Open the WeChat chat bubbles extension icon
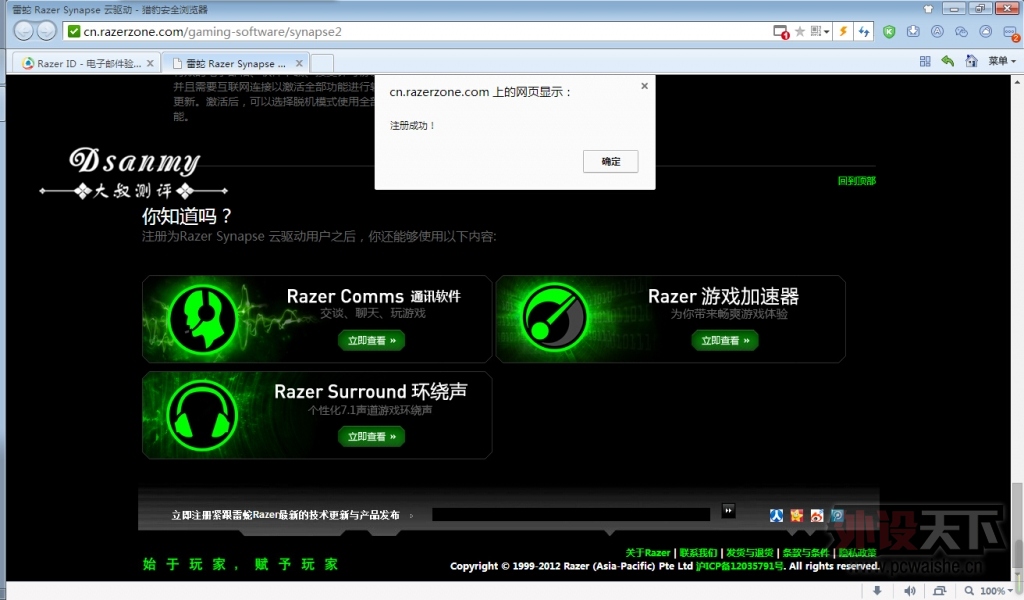This screenshot has width=1024, height=600. [x=961, y=31]
